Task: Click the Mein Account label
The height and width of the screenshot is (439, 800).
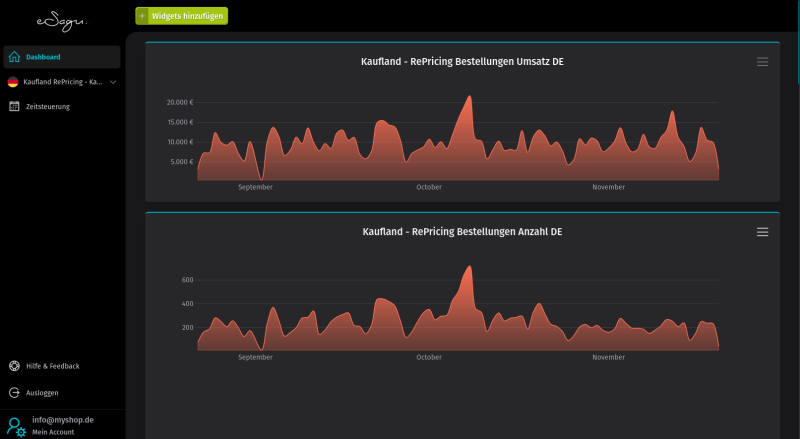Action: coord(53,432)
